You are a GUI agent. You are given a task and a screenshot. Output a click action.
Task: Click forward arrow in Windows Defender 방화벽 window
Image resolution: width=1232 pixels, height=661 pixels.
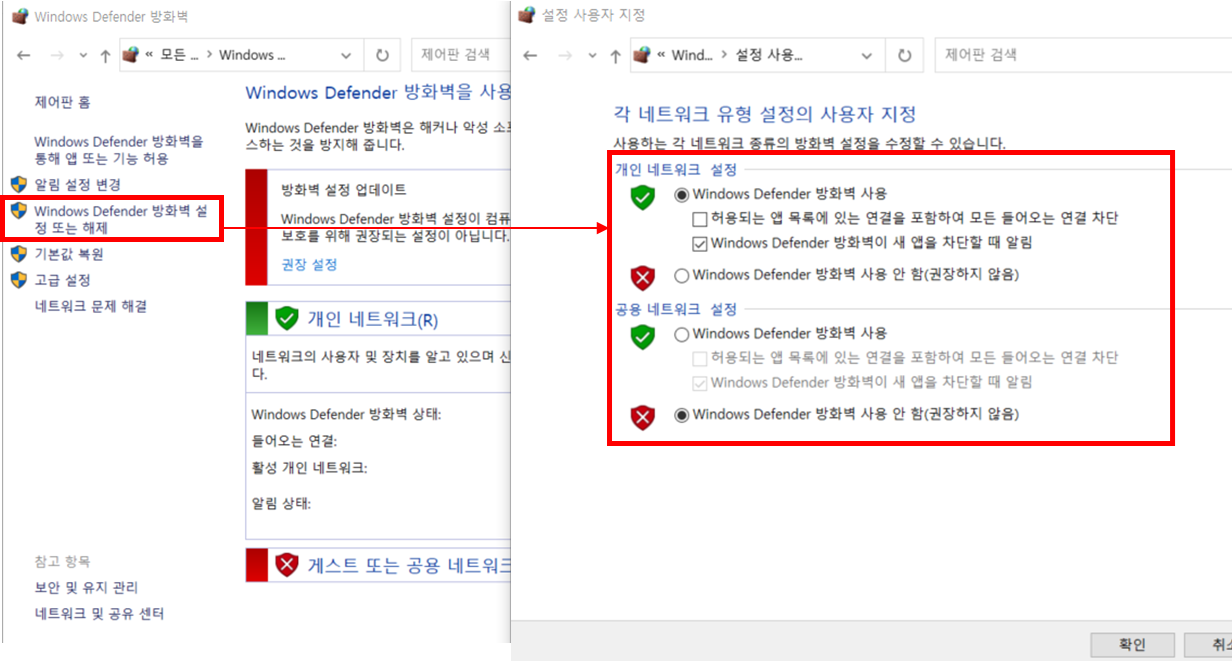56,56
